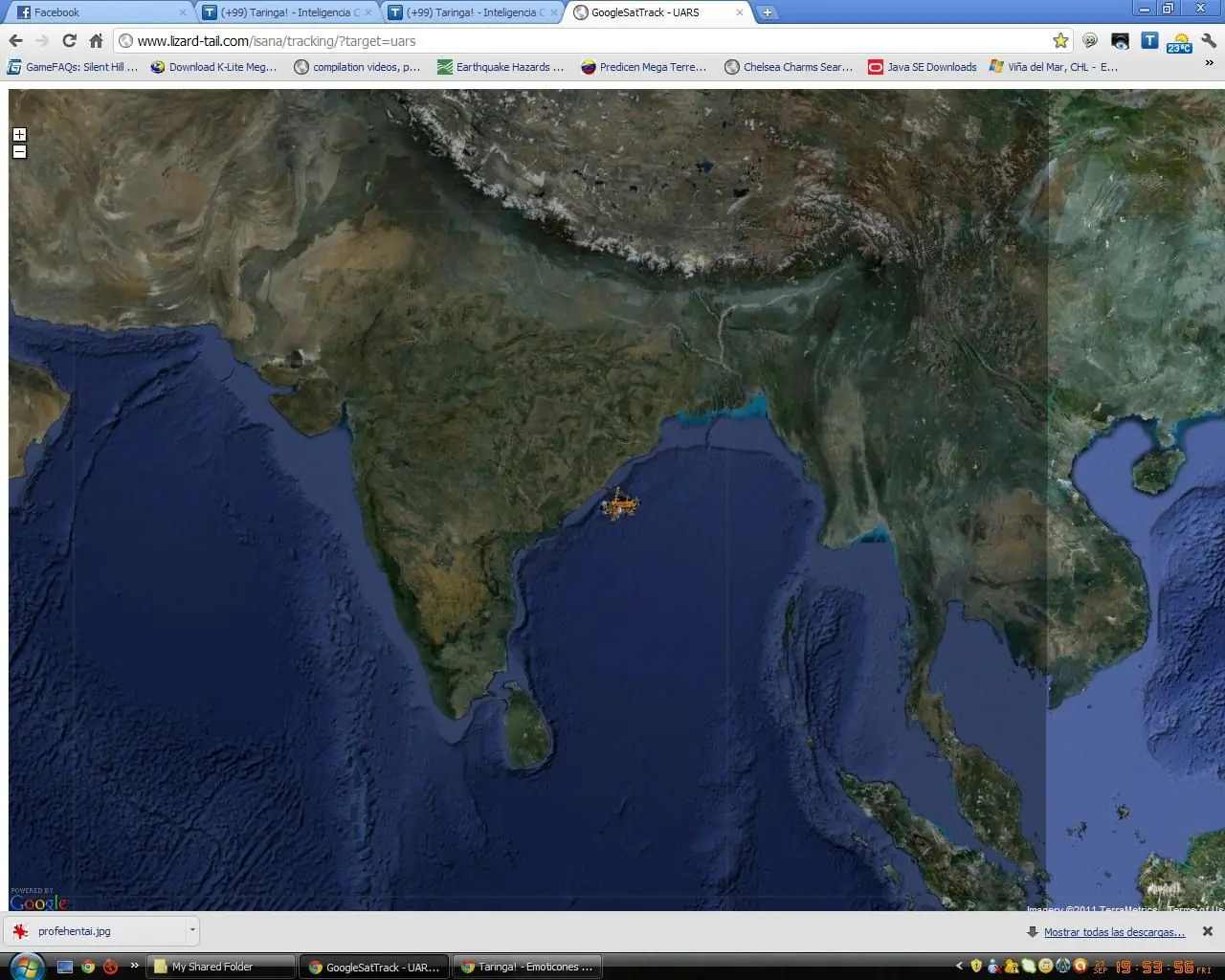Viewport: 1225px width, 980px height.
Task: Bookmark this page with the star icon
Action: (x=1060, y=41)
